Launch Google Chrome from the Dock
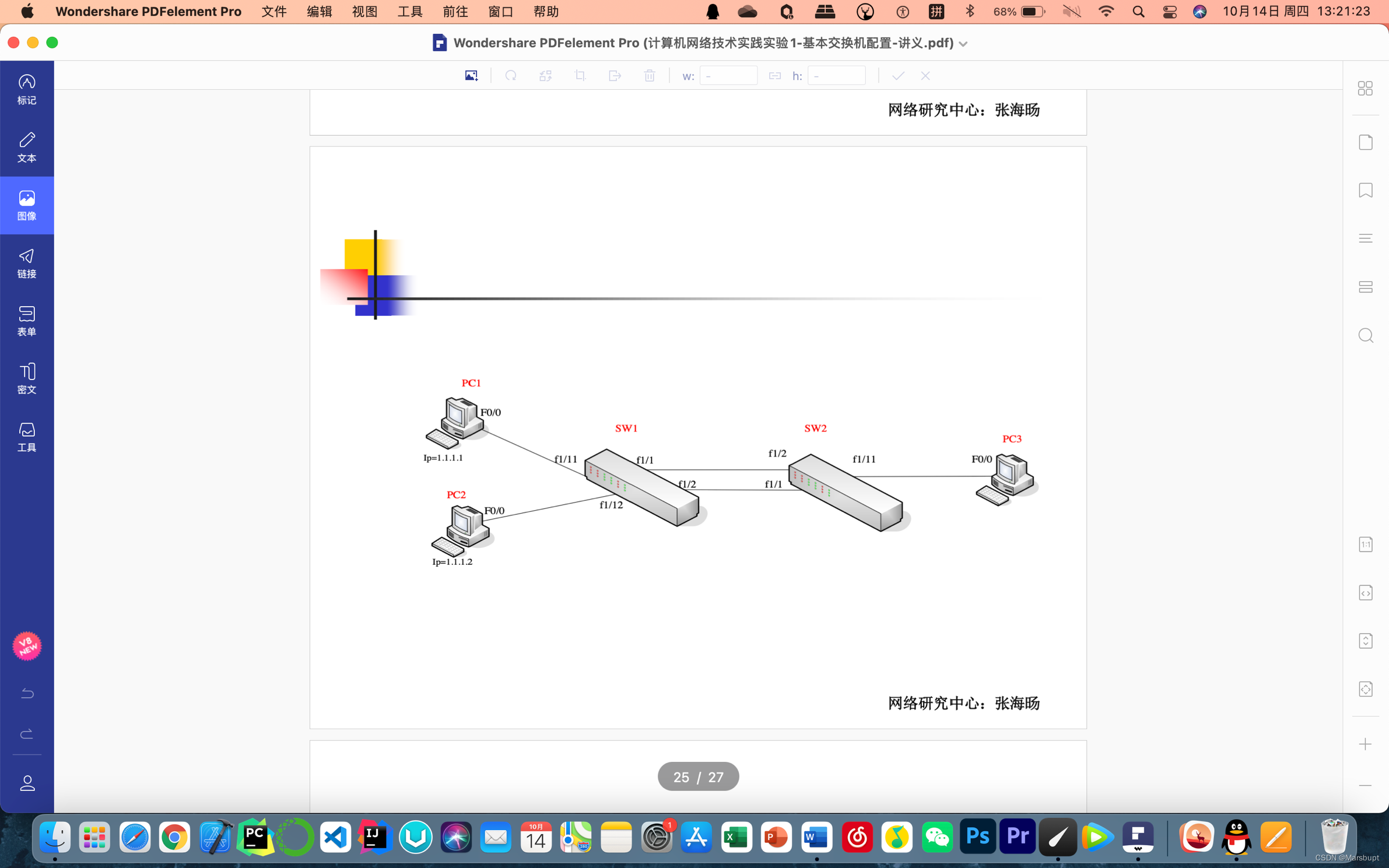Viewport: 1389px width, 868px height. (174, 837)
